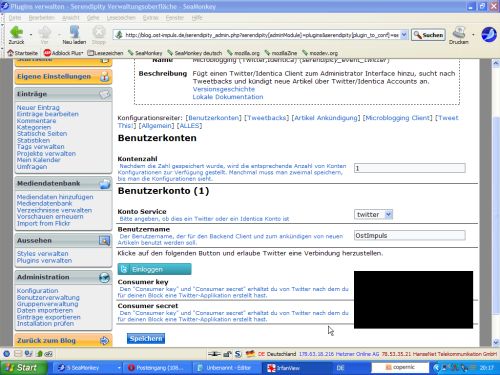The height and width of the screenshot is (375, 500).
Task: Click the Mediendatenbank folder icon
Action: [x=105, y=184]
